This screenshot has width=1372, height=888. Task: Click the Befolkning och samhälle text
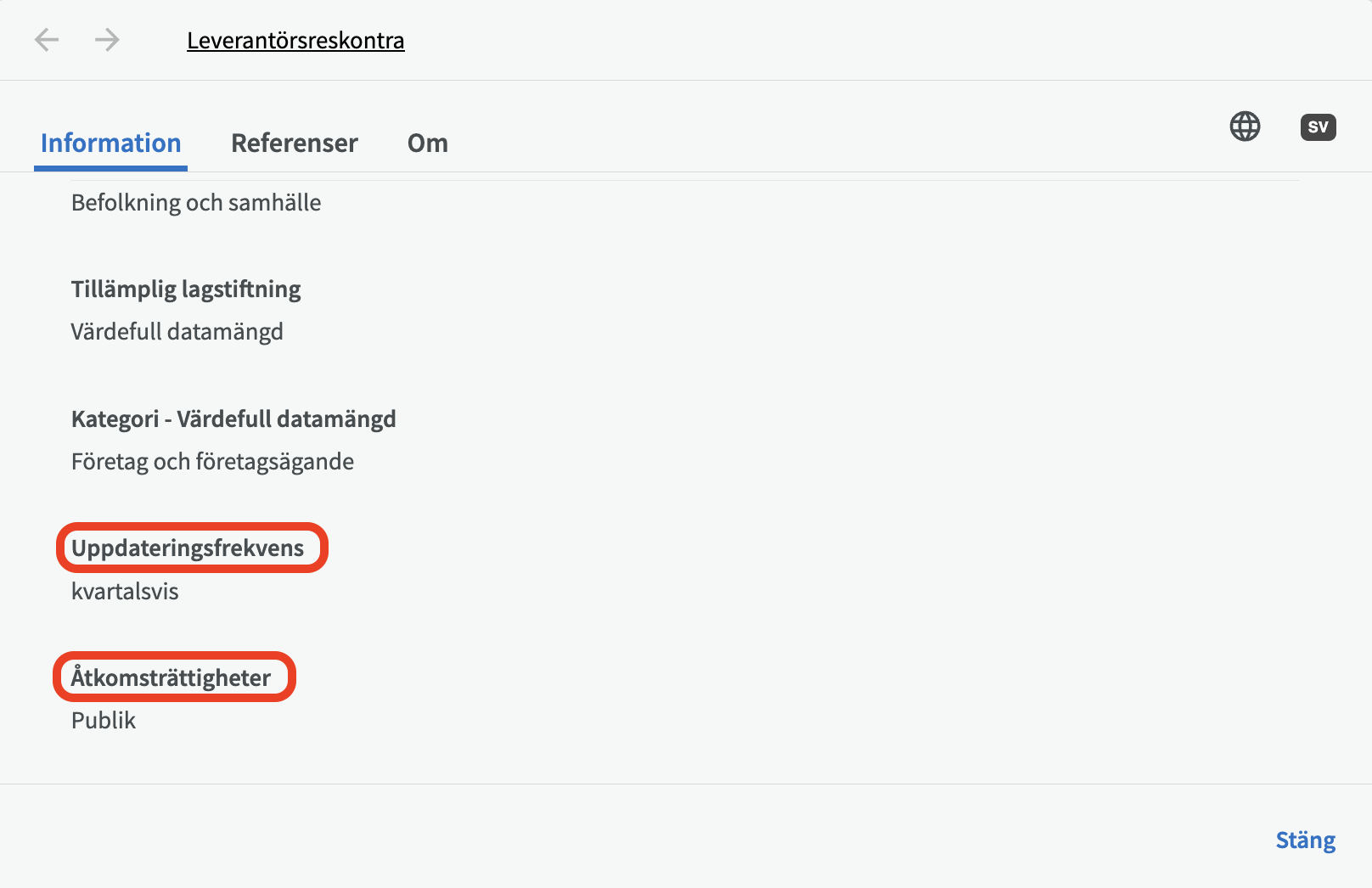(x=196, y=203)
